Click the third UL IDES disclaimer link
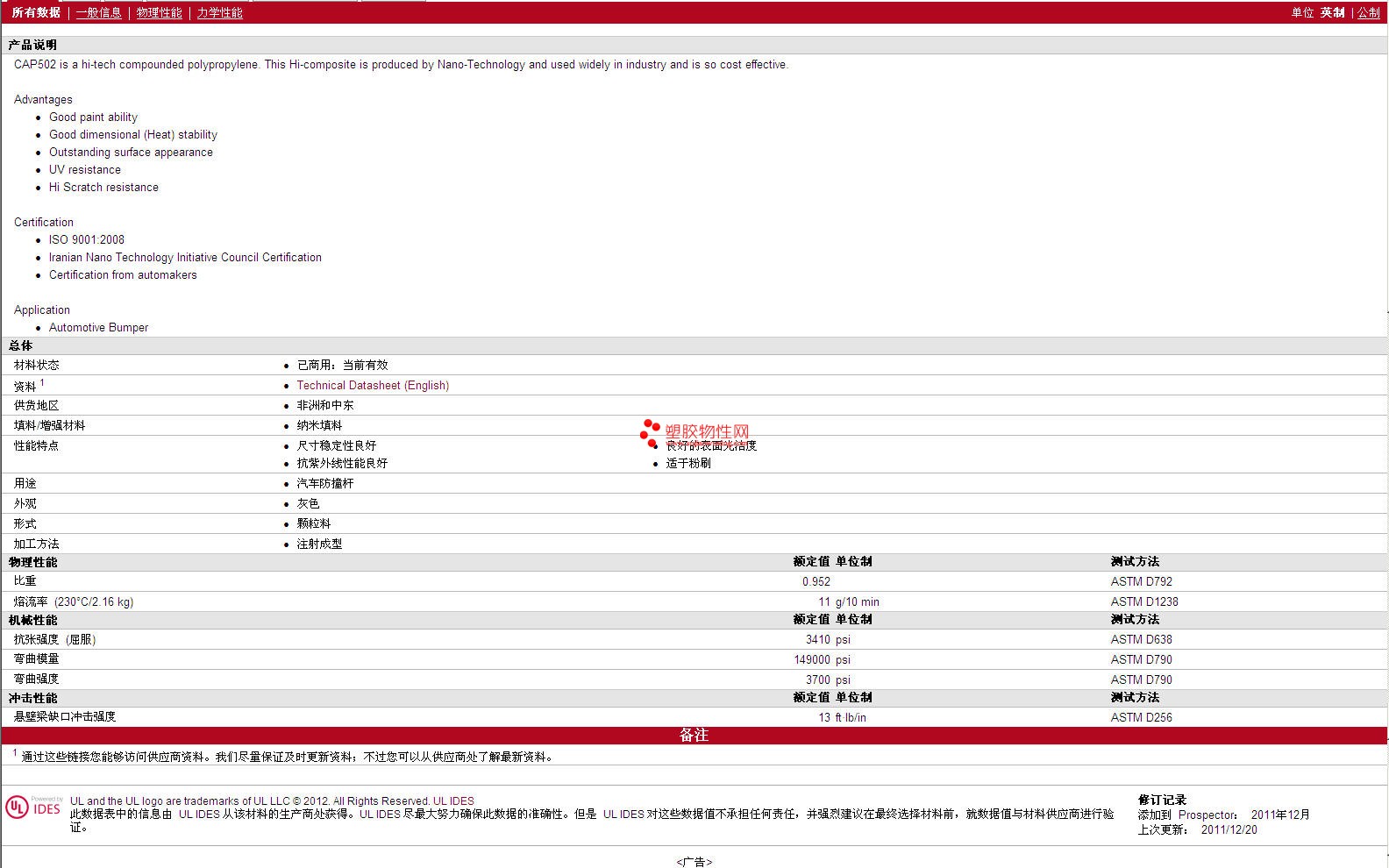This screenshot has width=1389, height=868. (623, 814)
